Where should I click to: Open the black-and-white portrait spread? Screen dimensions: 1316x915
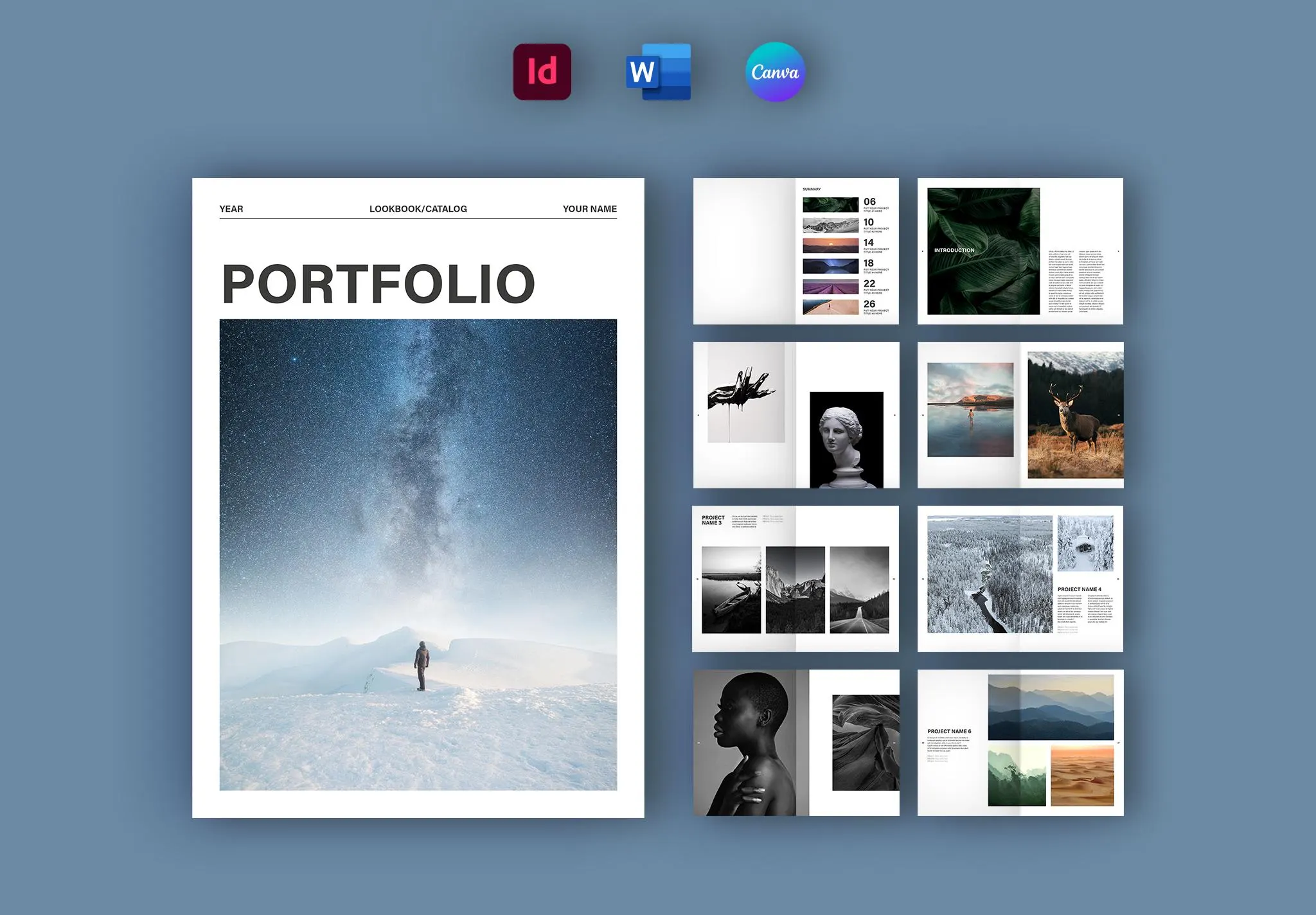[796, 743]
